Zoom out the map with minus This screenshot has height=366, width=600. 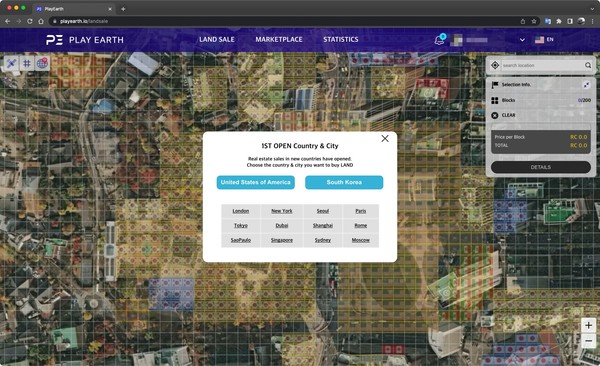point(588,340)
